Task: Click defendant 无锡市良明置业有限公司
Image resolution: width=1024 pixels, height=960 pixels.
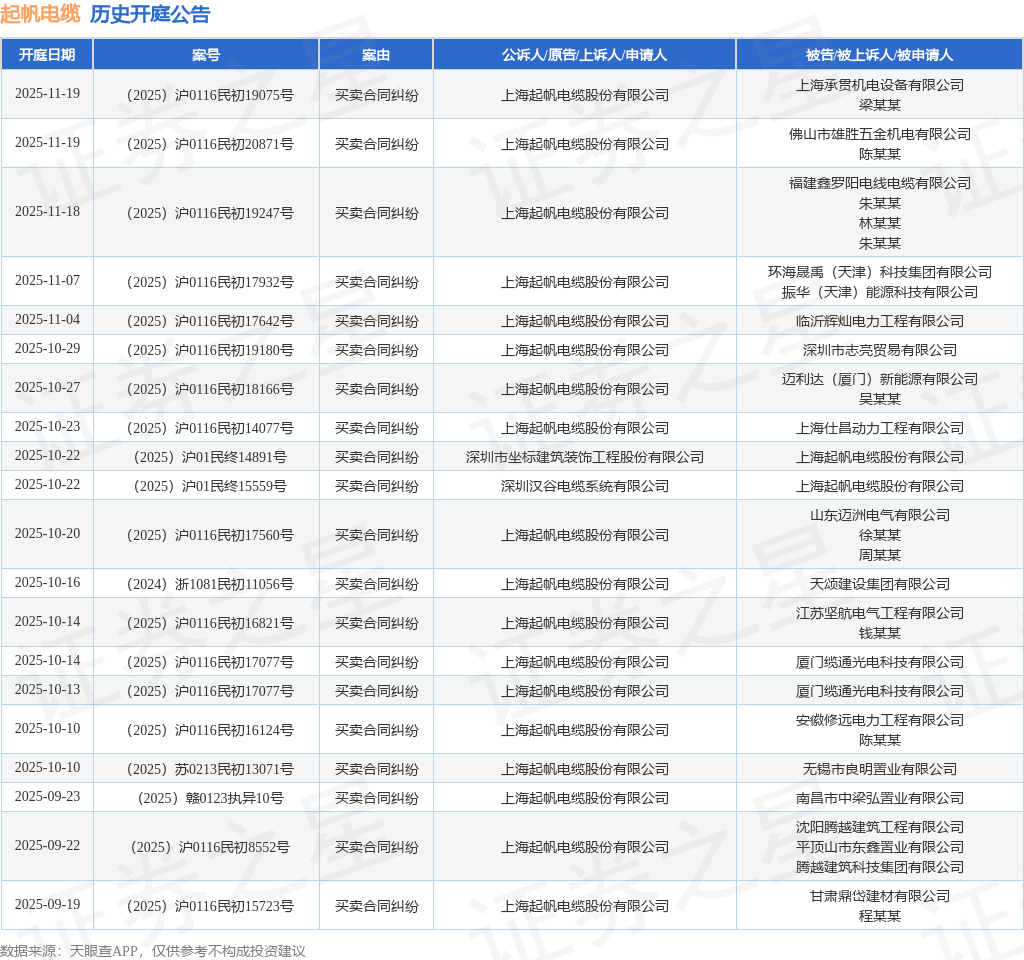Action: coord(880,769)
